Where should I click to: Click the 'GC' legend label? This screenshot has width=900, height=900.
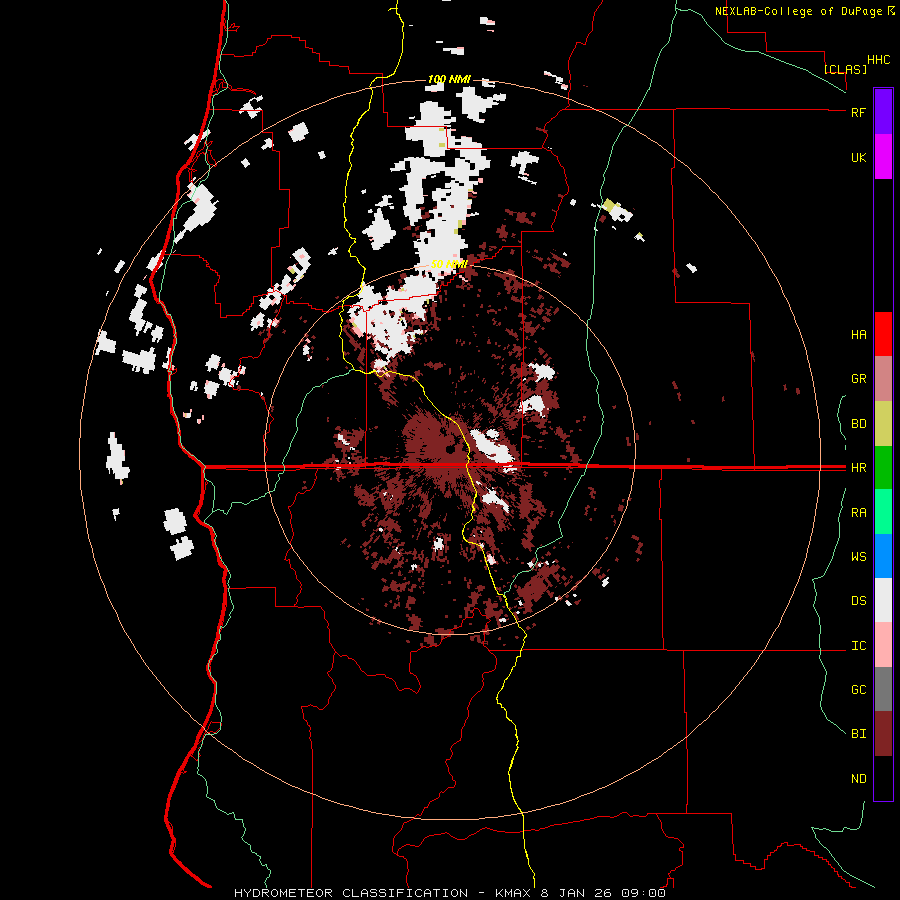[x=858, y=690]
